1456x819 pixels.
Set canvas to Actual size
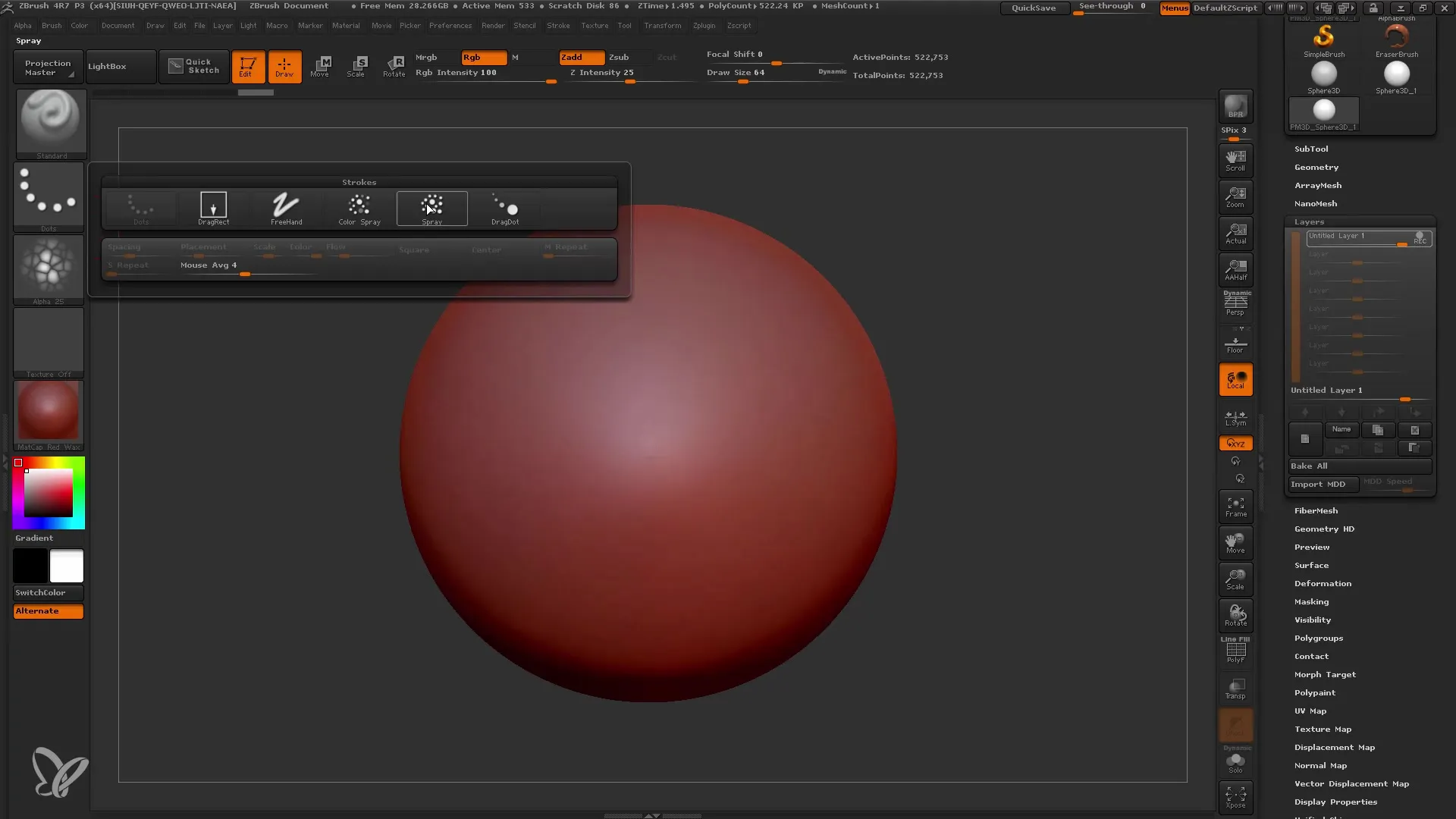point(1235,234)
